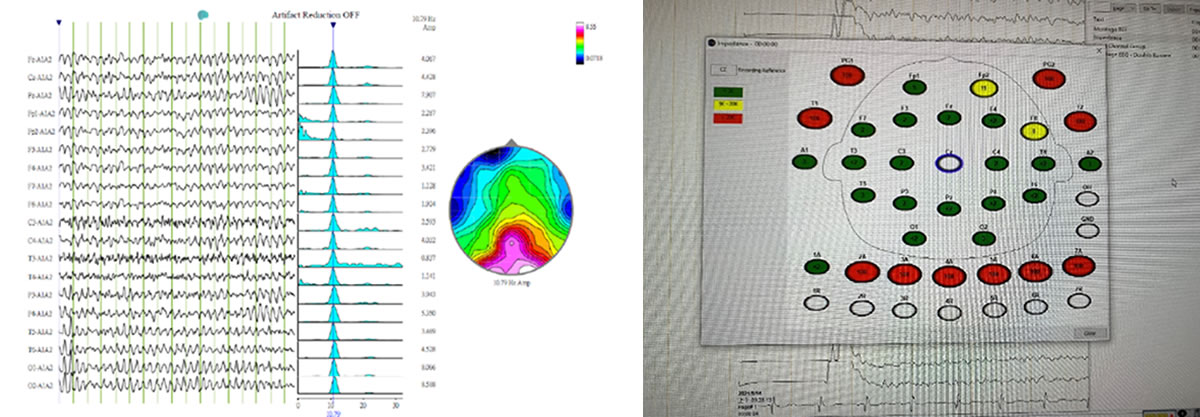Click the Fp2 yellow electrode indicator

pyautogui.click(x=984, y=88)
